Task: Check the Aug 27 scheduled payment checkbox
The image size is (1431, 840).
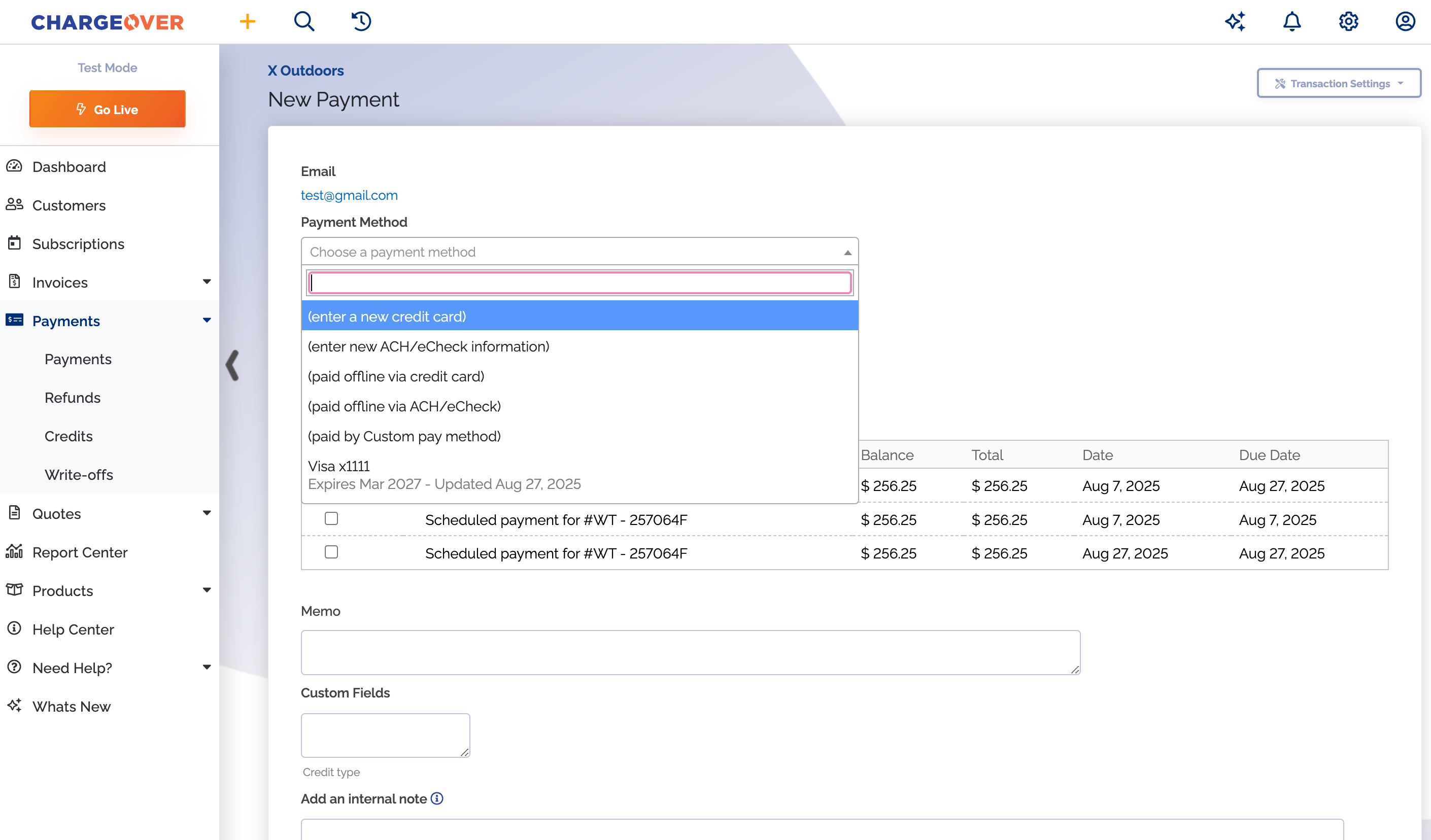Action: pyautogui.click(x=331, y=552)
